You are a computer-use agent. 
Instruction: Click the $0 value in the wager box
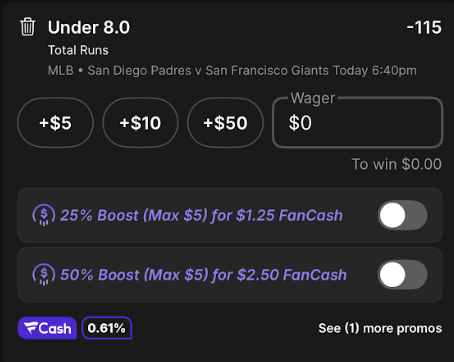coord(300,123)
